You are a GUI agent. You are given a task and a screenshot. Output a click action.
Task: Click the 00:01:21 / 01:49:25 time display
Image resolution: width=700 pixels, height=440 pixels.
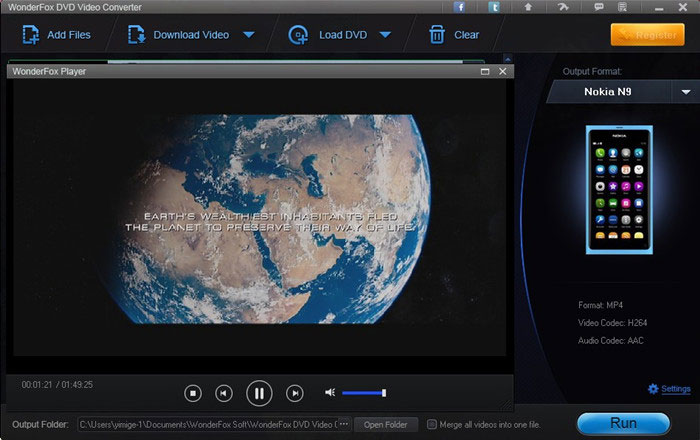click(57, 384)
